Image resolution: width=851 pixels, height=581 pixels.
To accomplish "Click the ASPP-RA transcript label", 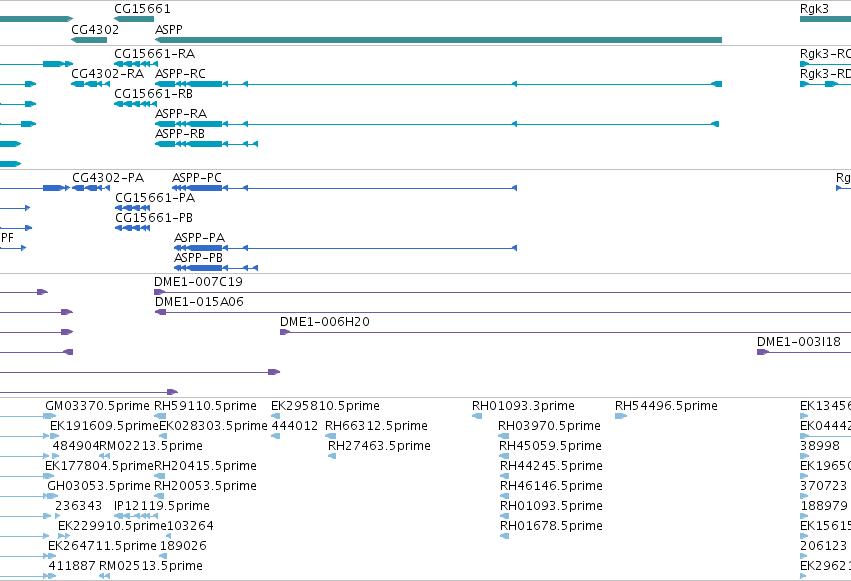I will [x=181, y=114].
